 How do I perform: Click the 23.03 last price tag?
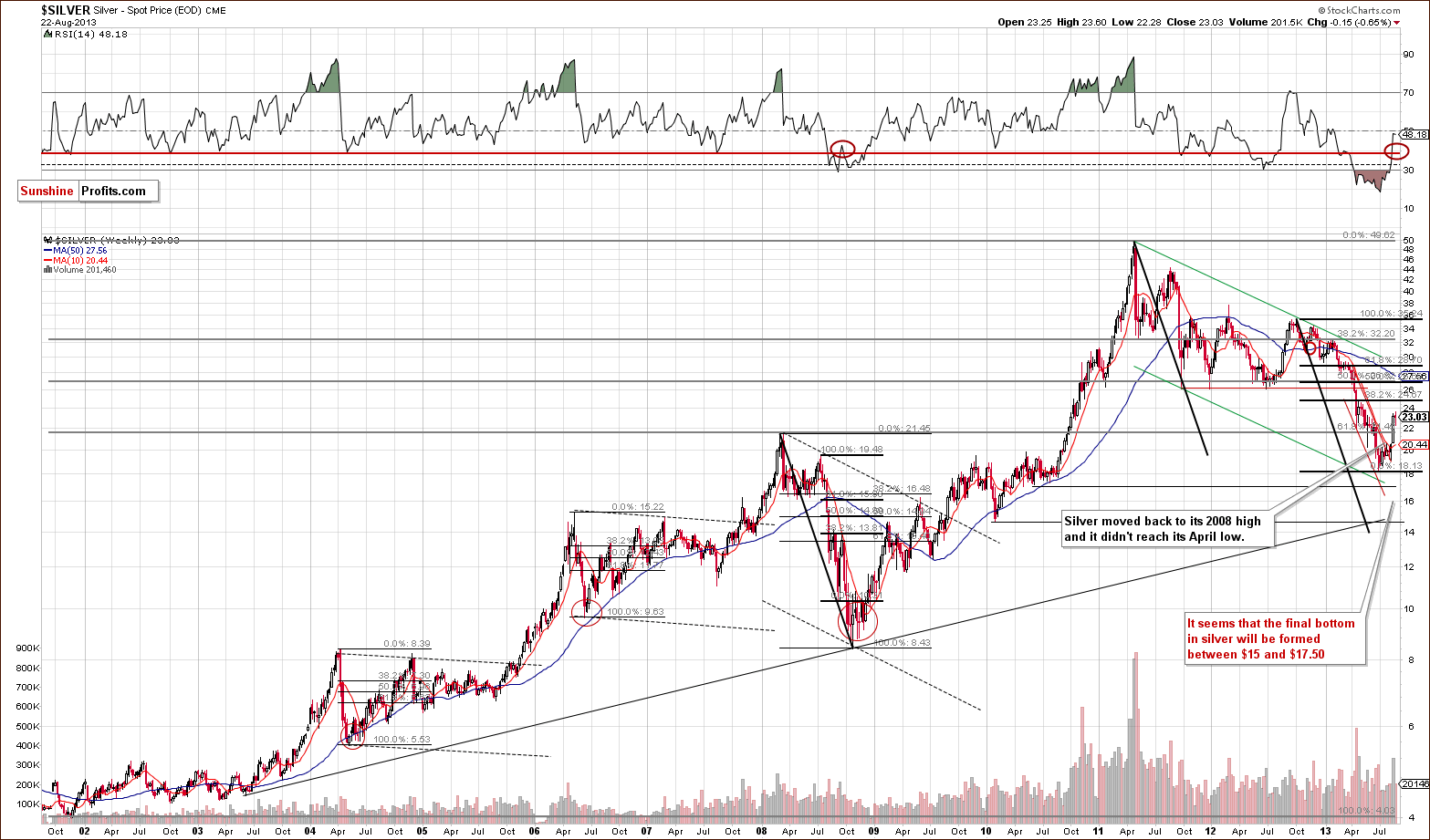[1413, 417]
